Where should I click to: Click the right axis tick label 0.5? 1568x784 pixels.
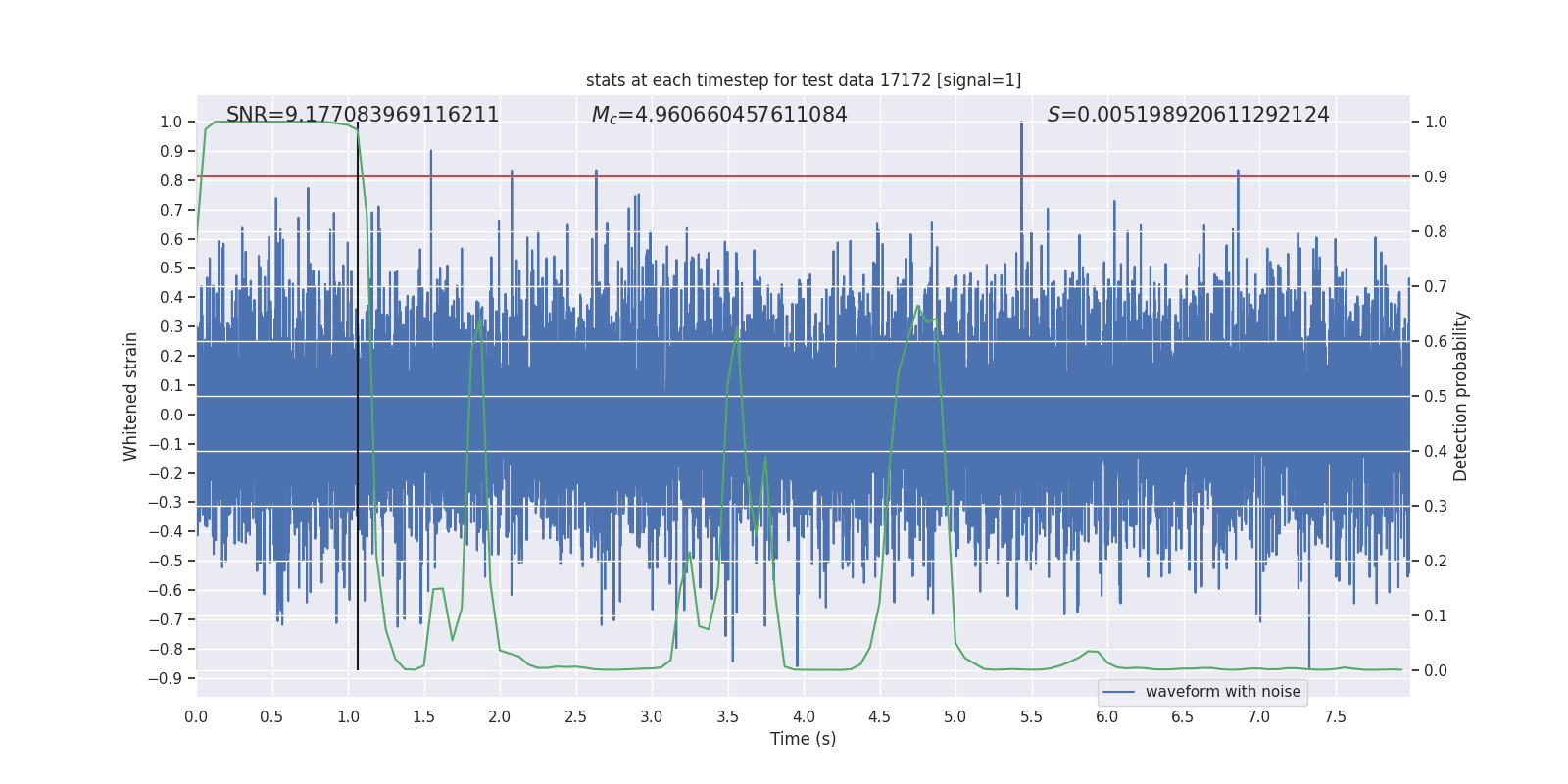point(1436,396)
